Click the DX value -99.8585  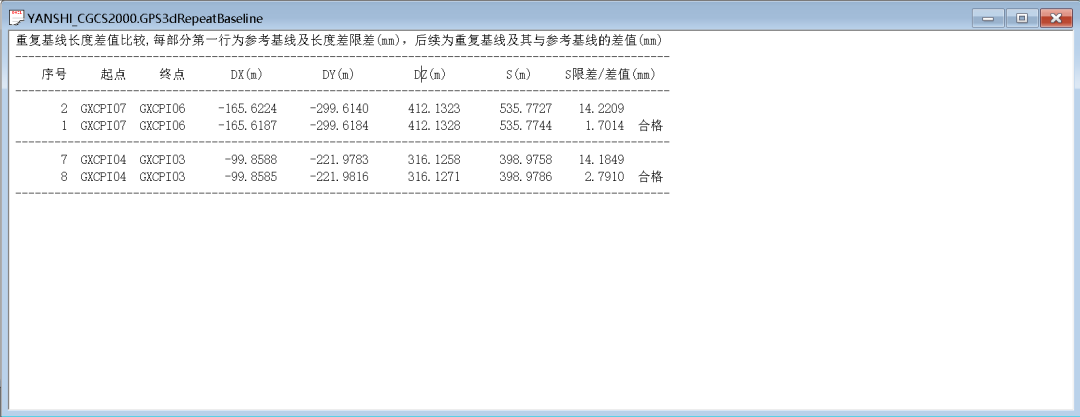(x=251, y=177)
